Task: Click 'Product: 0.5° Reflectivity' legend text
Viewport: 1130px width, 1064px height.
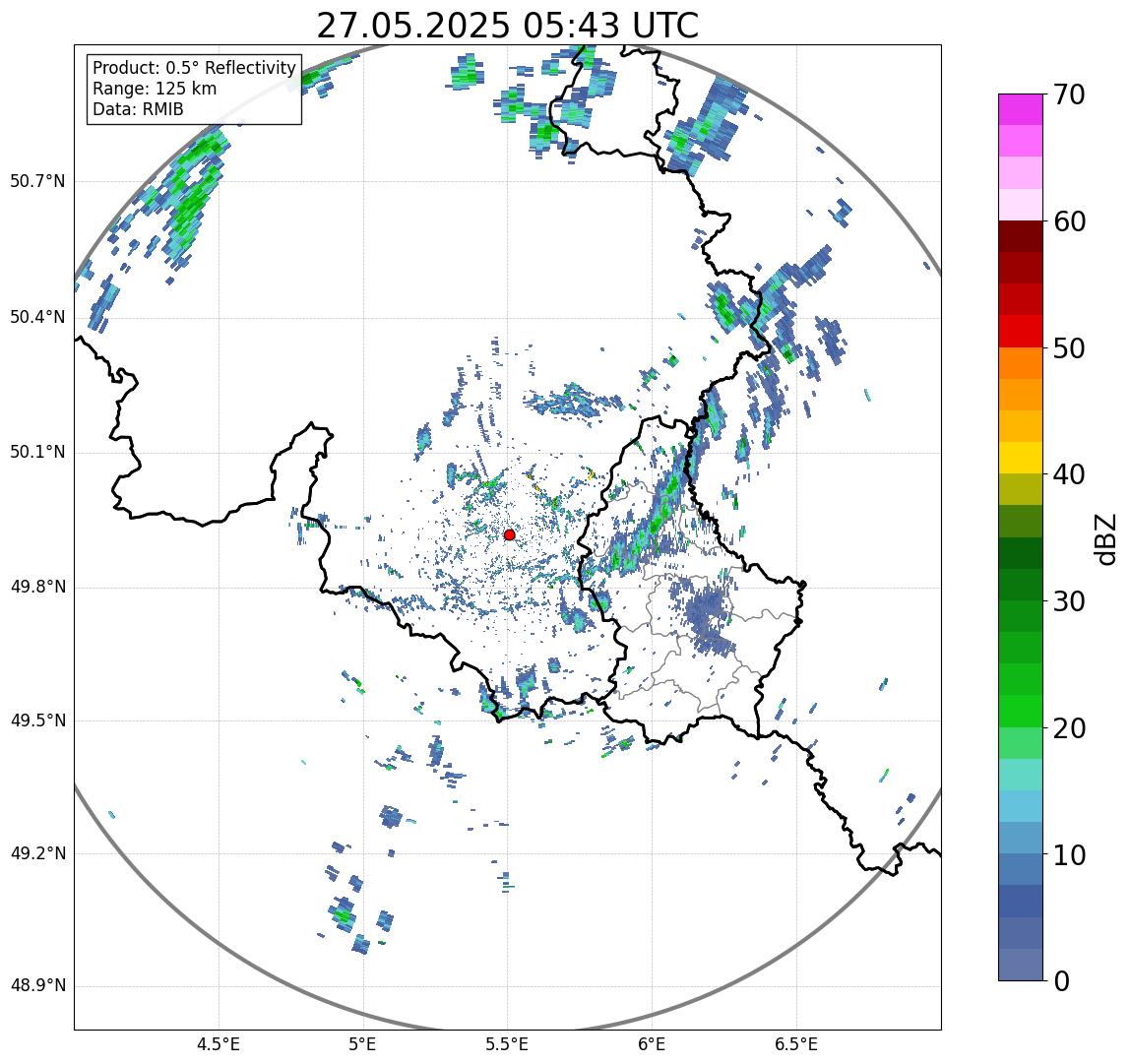Action: [x=195, y=68]
